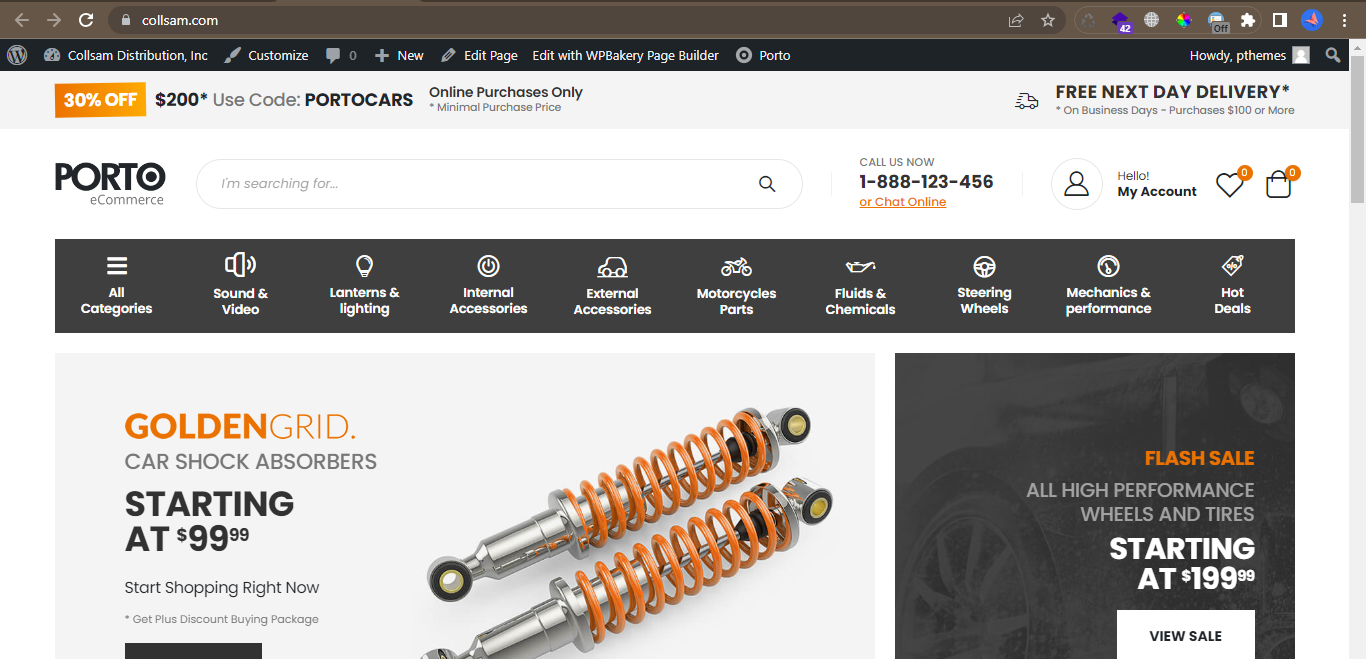The image size is (1366, 659).
Task: Click the GOLDENGRID. banner heading
Action: pyautogui.click(x=240, y=427)
